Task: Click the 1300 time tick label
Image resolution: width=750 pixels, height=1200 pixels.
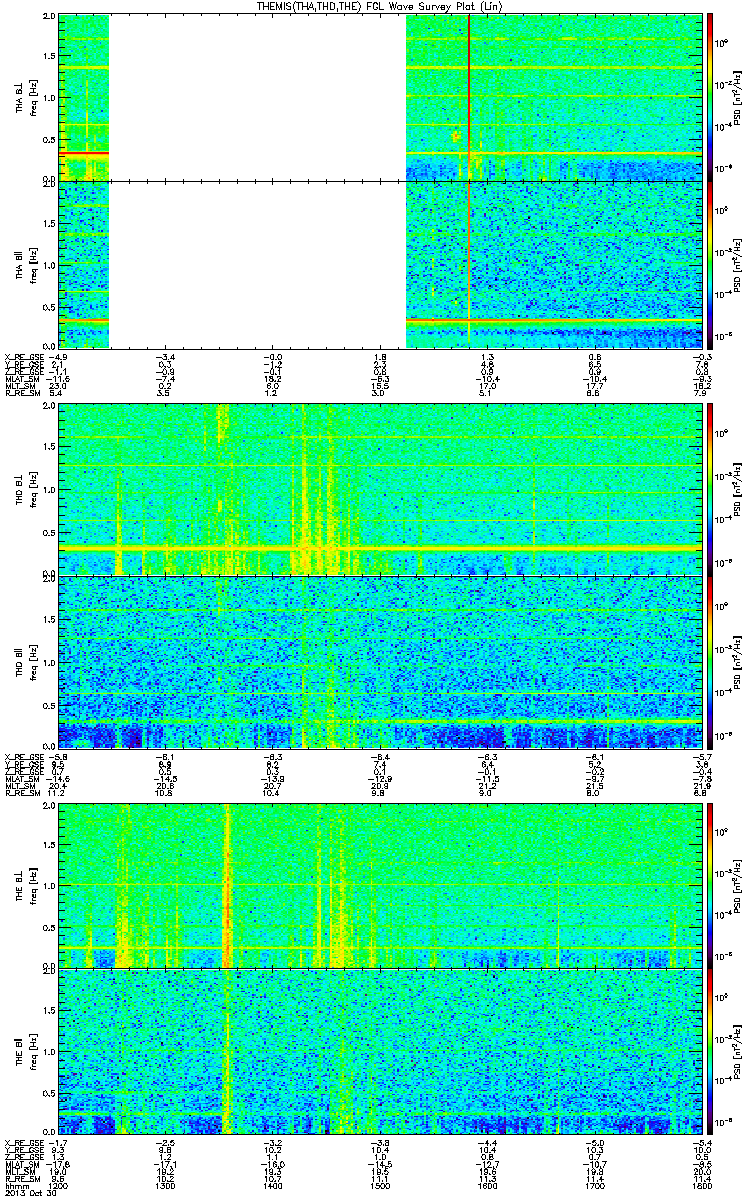Action: [x=166, y=1184]
